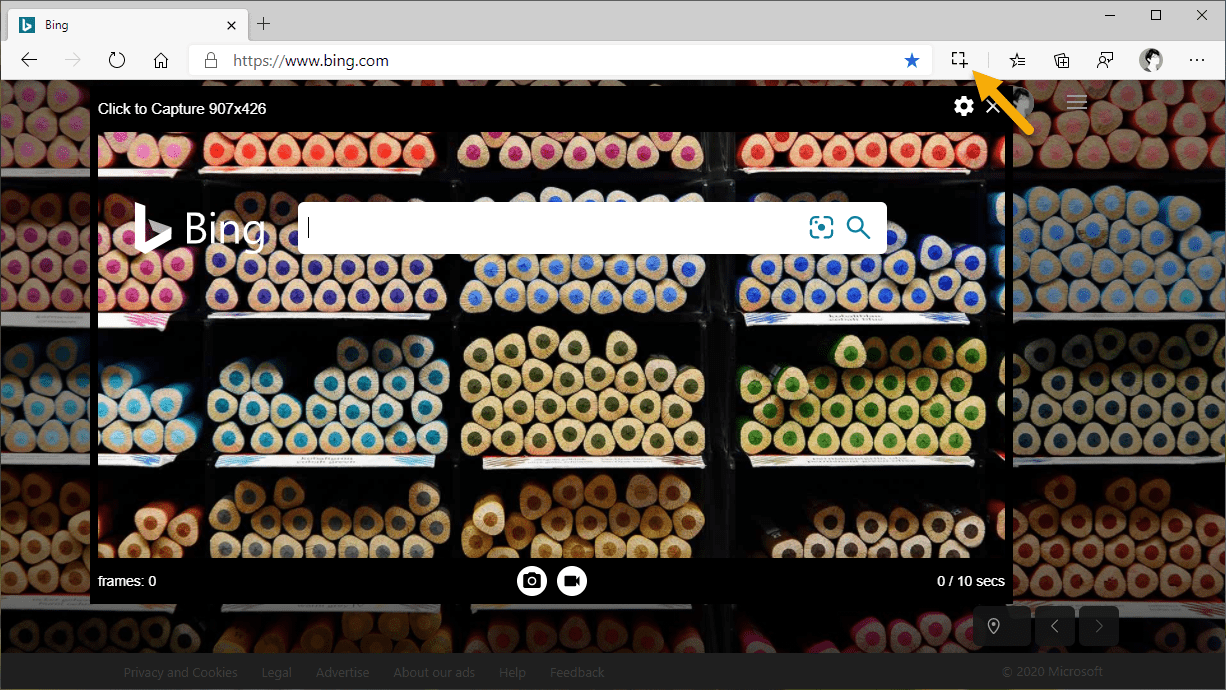Start video recording with camcorder button
The image size is (1226, 690).
point(572,581)
